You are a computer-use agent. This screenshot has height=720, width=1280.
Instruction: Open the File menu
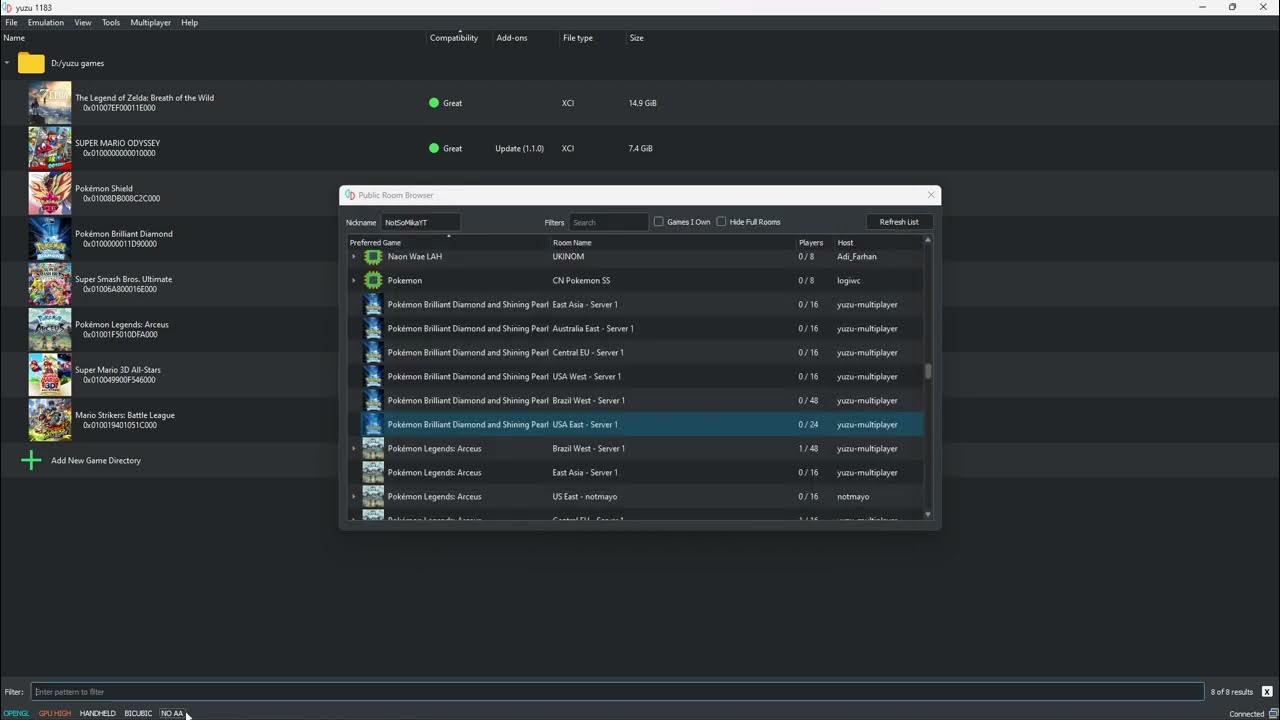point(11,22)
